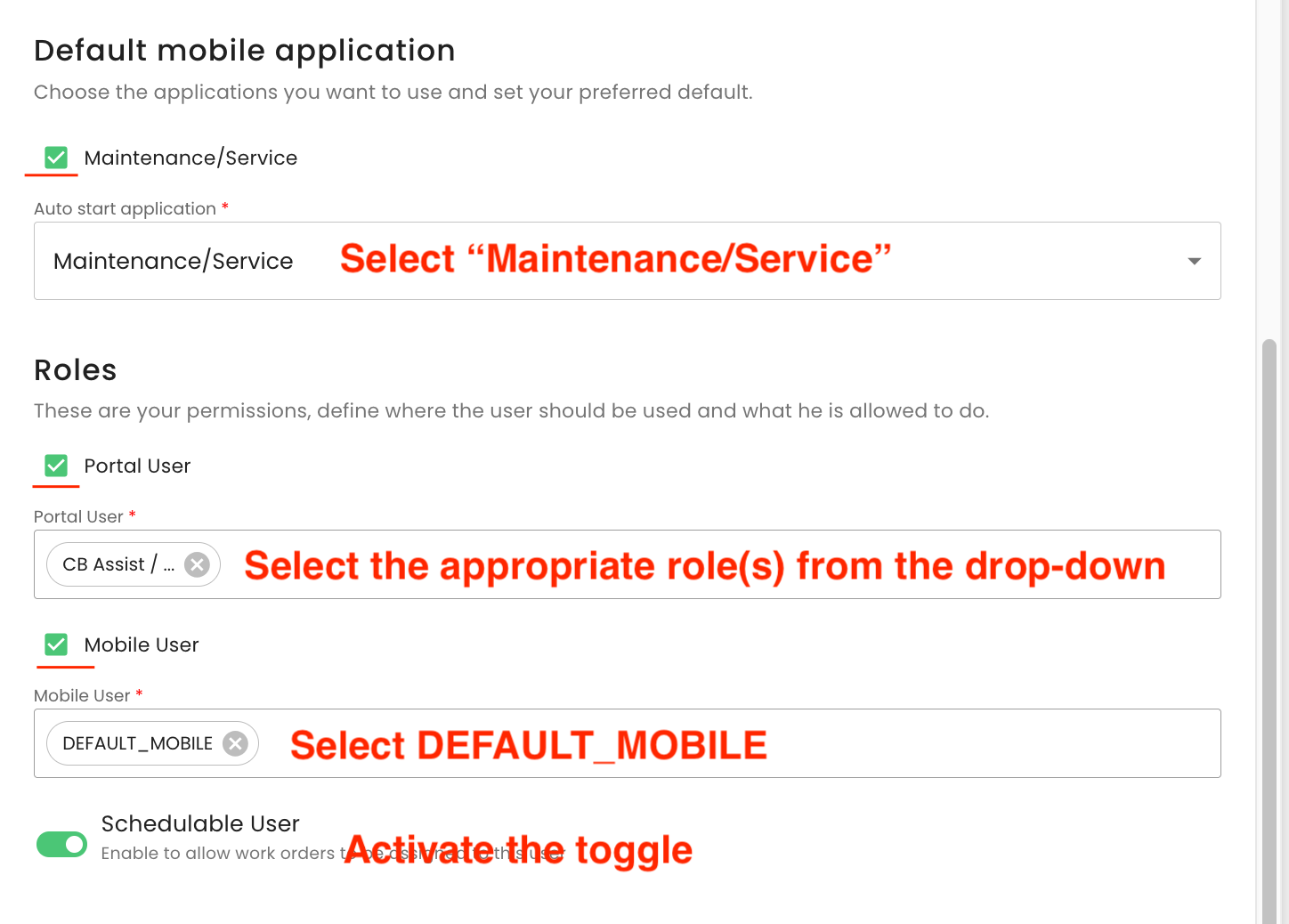
Task: Click the Portal User checkbox label
Action: [x=137, y=466]
